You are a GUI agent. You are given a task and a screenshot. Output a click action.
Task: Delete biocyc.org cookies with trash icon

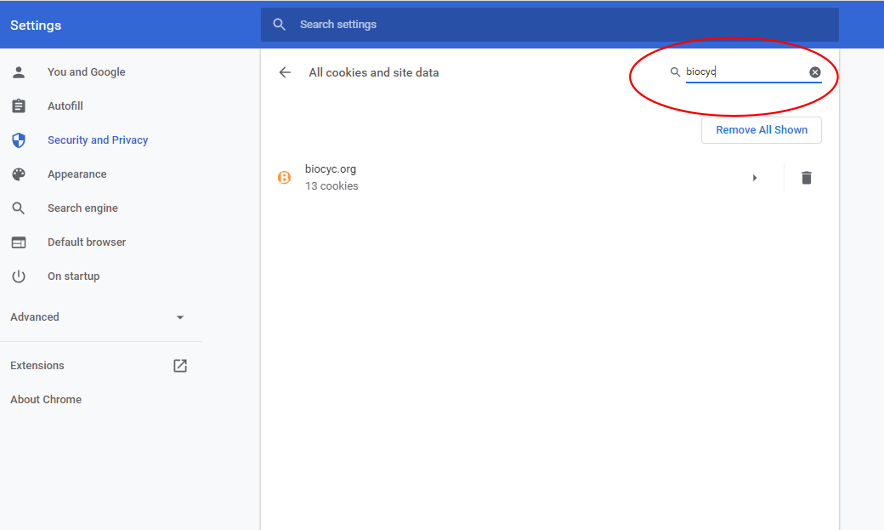click(x=806, y=178)
